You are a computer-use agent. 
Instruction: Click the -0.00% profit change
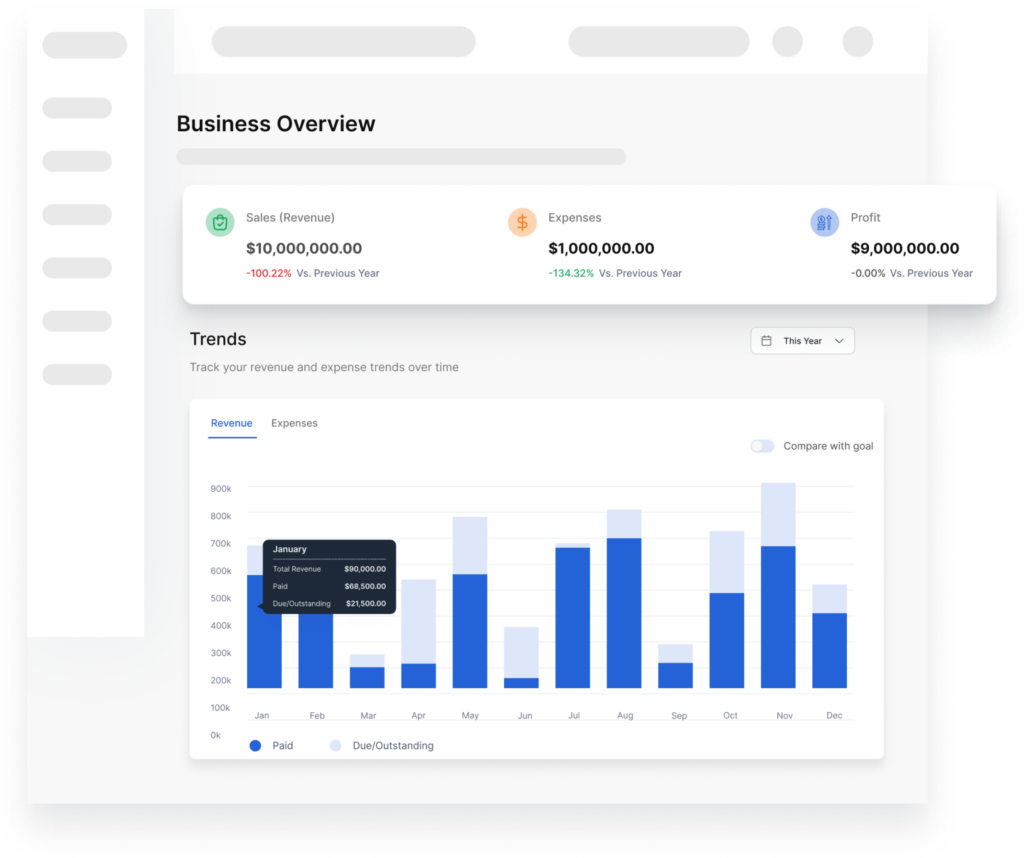(x=868, y=273)
